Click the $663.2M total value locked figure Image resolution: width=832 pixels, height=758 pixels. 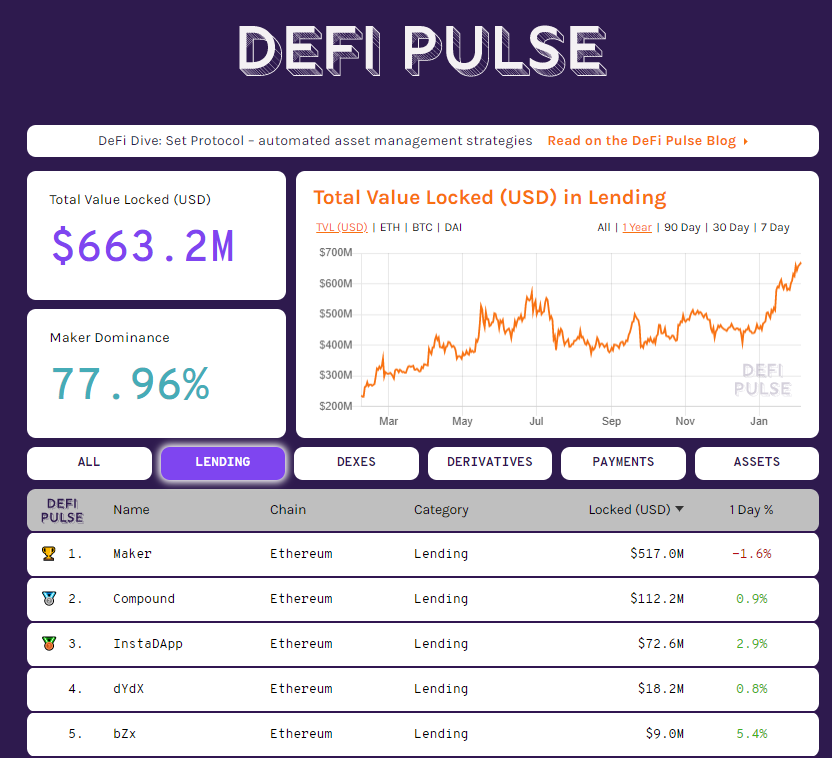(143, 246)
